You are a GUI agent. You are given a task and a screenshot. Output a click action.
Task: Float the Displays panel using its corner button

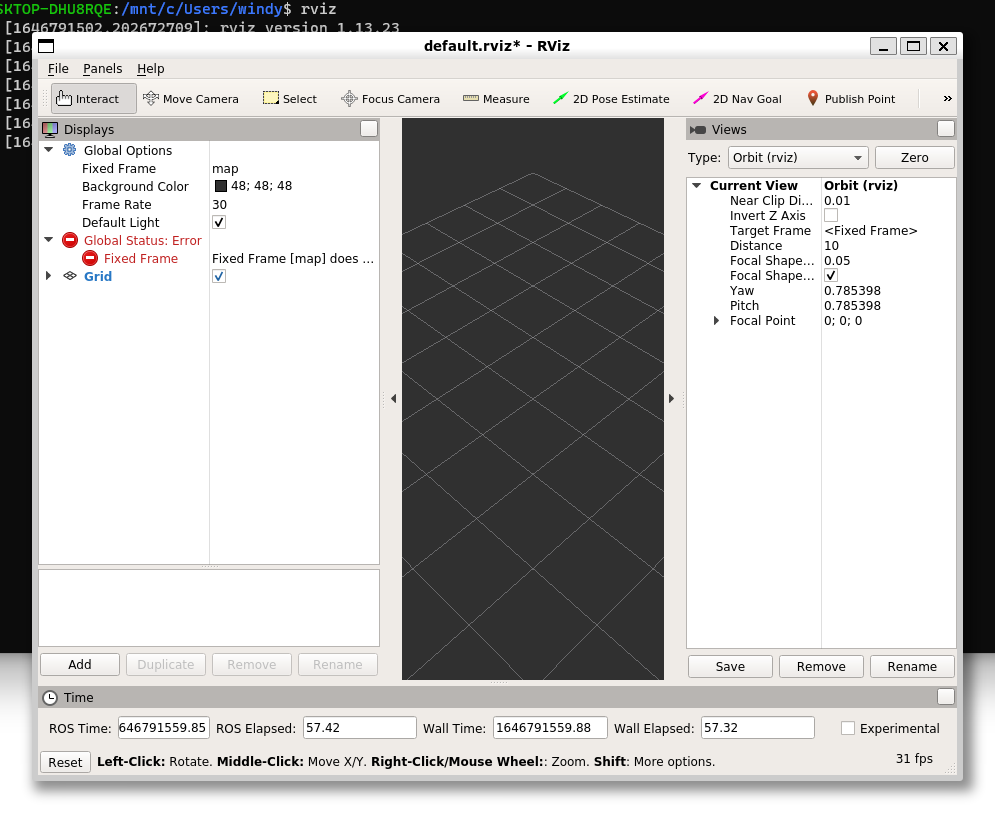tap(369, 129)
